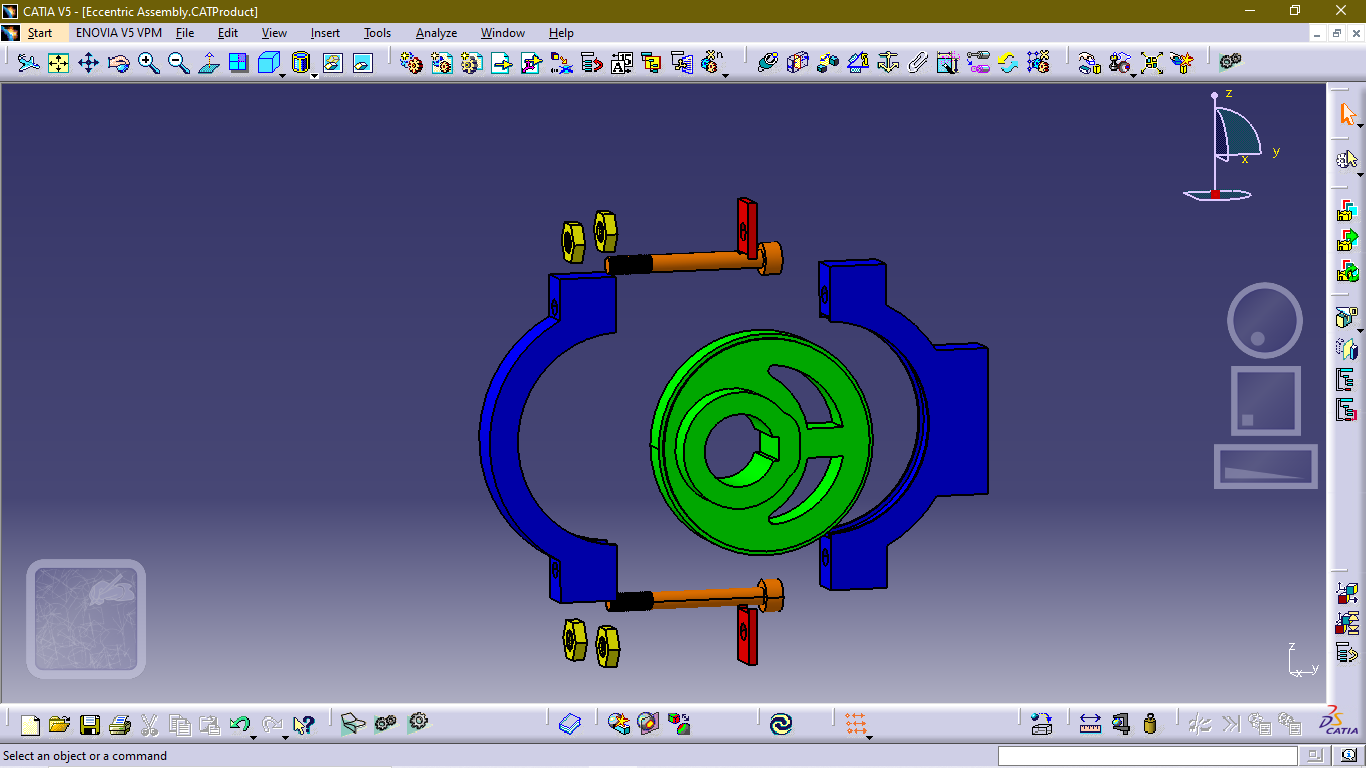Open the Insert menu
This screenshot has width=1366, height=768.
[325, 33]
